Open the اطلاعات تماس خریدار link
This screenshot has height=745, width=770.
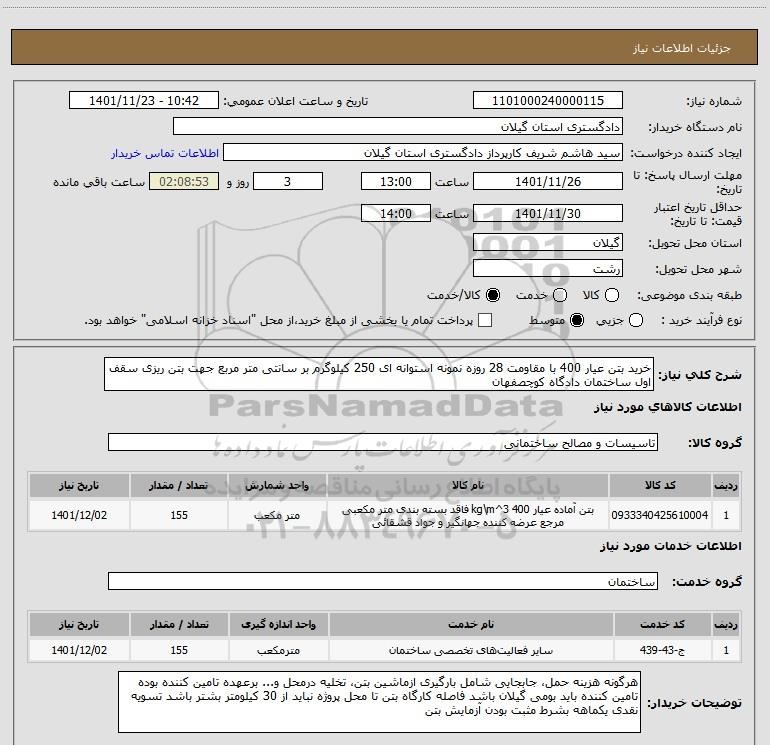[x=165, y=153]
